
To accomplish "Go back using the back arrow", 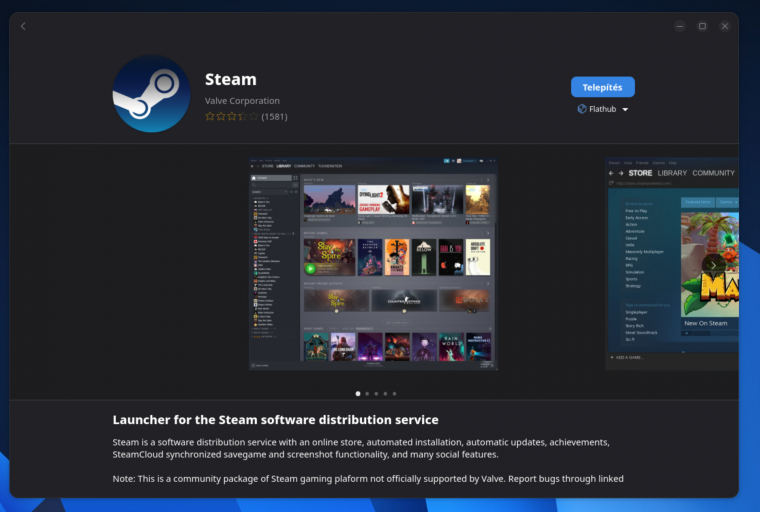I will pyautogui.click(x=23, y=26).
